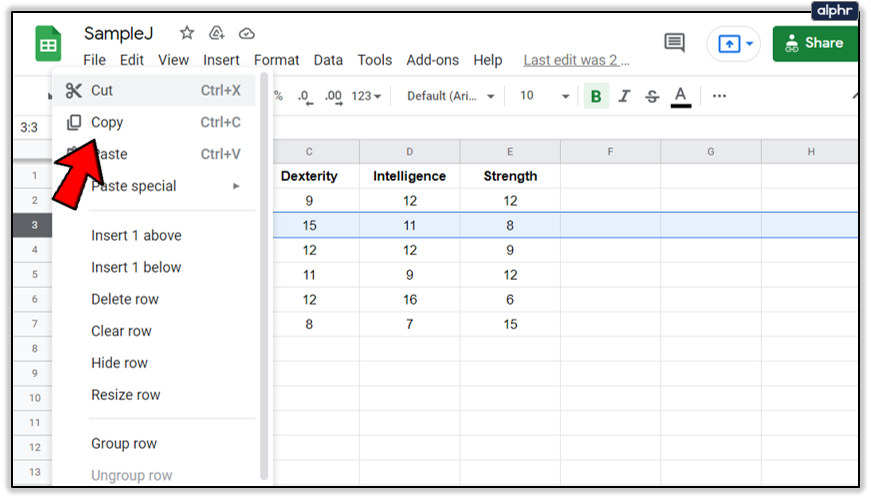The image size is (871, 499).
Task: Open the Default font family dropdown
Action: point(450,96)
